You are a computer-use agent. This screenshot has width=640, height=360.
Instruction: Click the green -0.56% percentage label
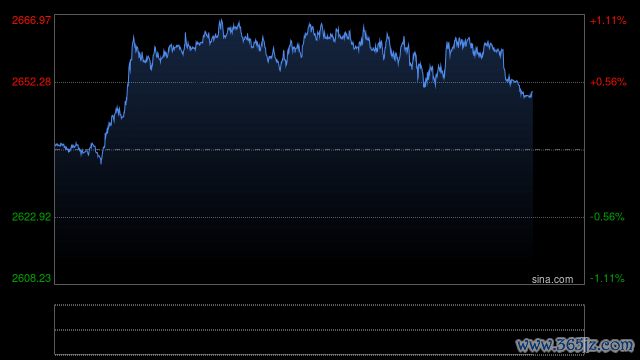pyautogui.click(x=607, y=217)
